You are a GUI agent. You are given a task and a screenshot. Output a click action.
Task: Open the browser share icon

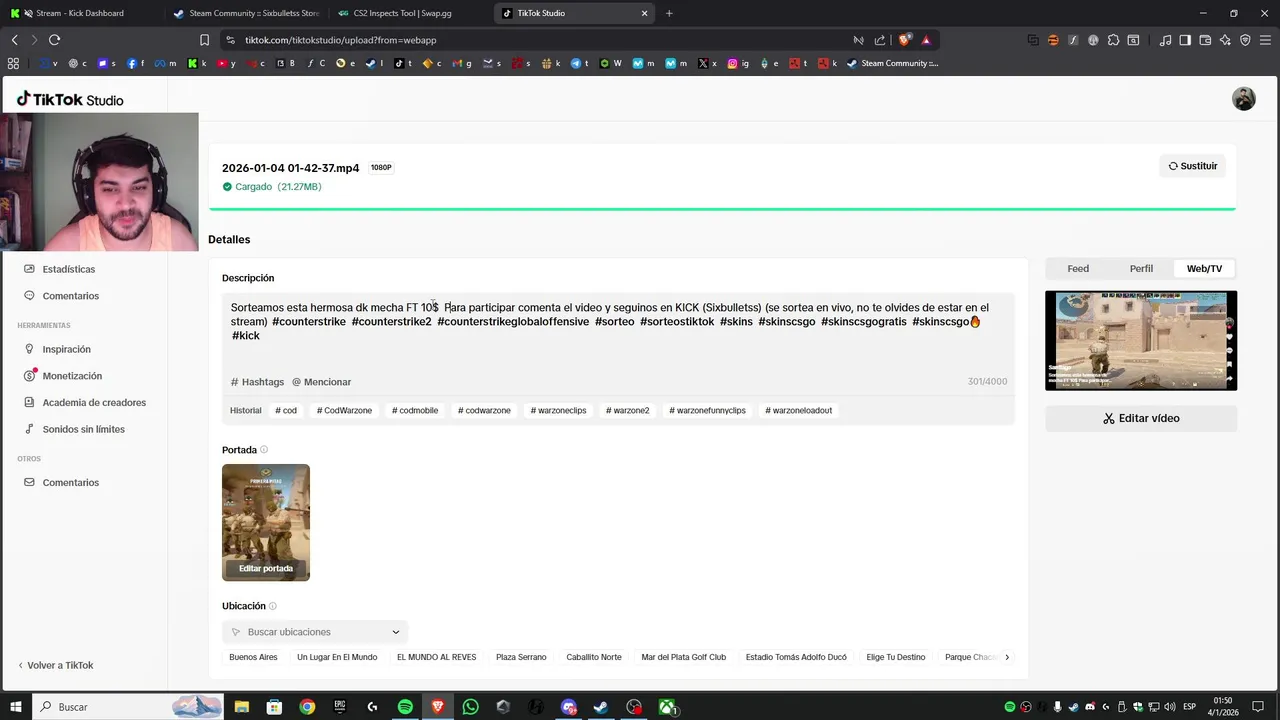coord(880,40)
